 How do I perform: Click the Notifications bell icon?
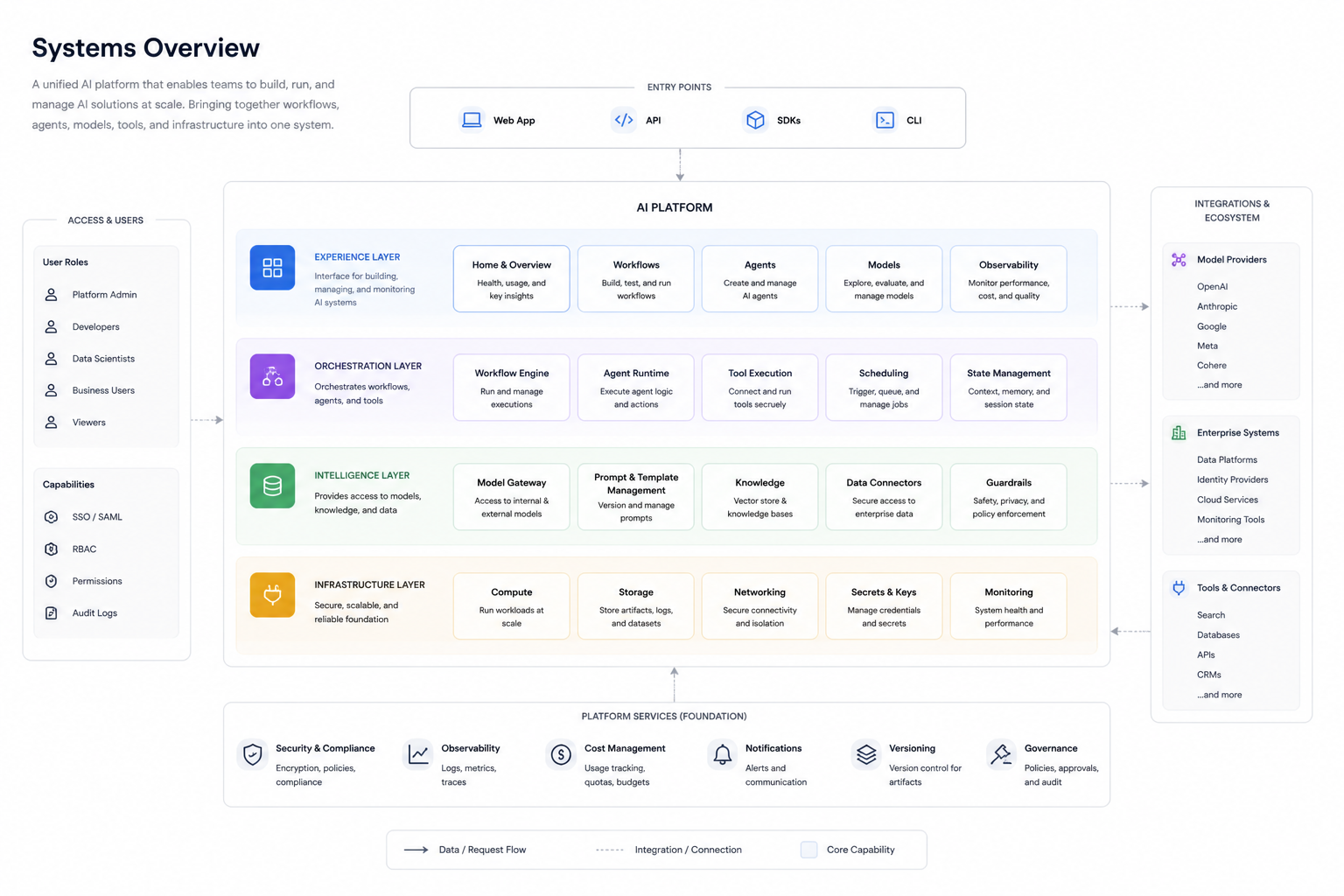(723, 754)
